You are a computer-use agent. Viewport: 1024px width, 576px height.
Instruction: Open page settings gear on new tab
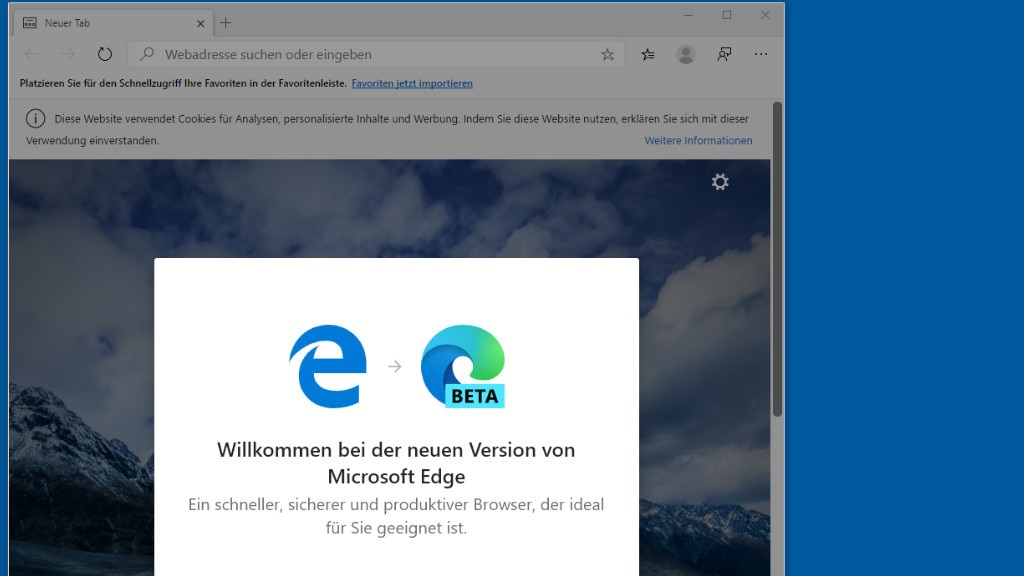click(720, 182)
